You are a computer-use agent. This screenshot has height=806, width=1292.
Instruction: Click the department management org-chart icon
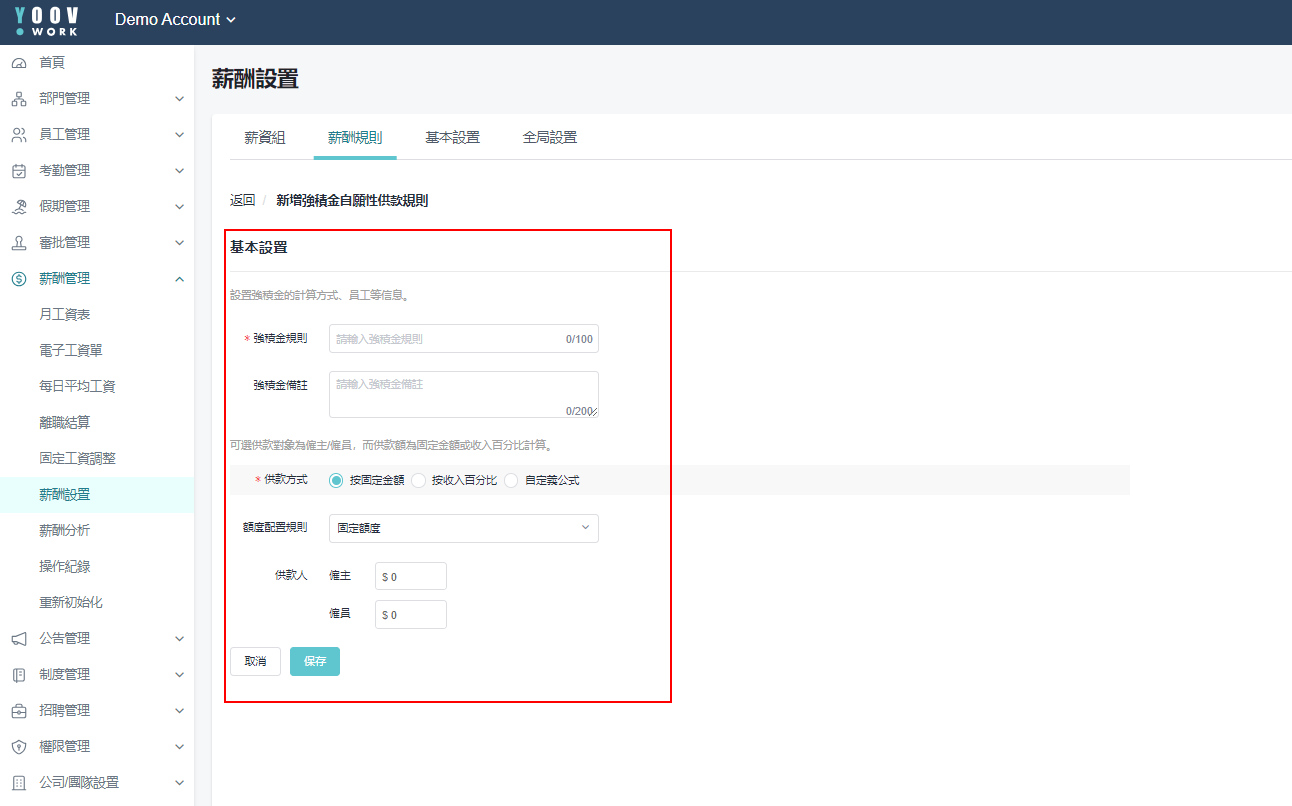pos(18,99)
